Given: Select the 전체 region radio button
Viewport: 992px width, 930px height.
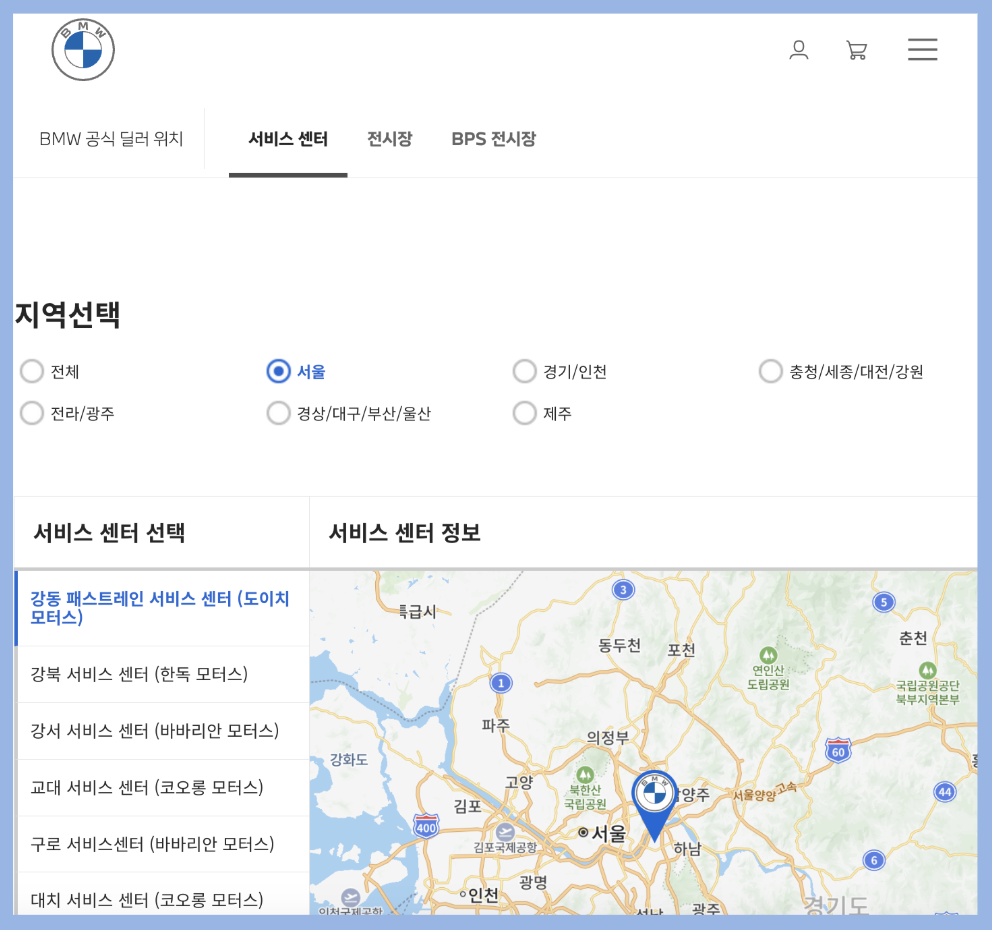Looking at the screenshot, I should [x=31, y=371].
